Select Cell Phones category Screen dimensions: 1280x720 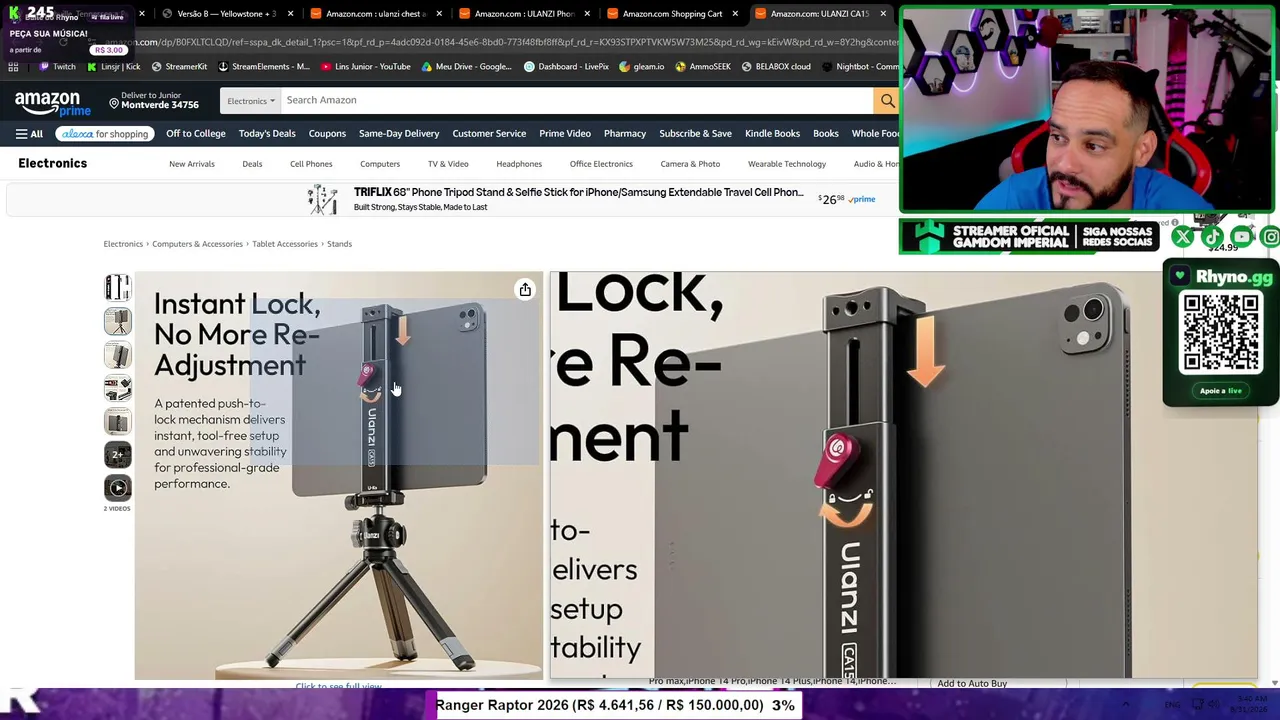click(311, 164)
